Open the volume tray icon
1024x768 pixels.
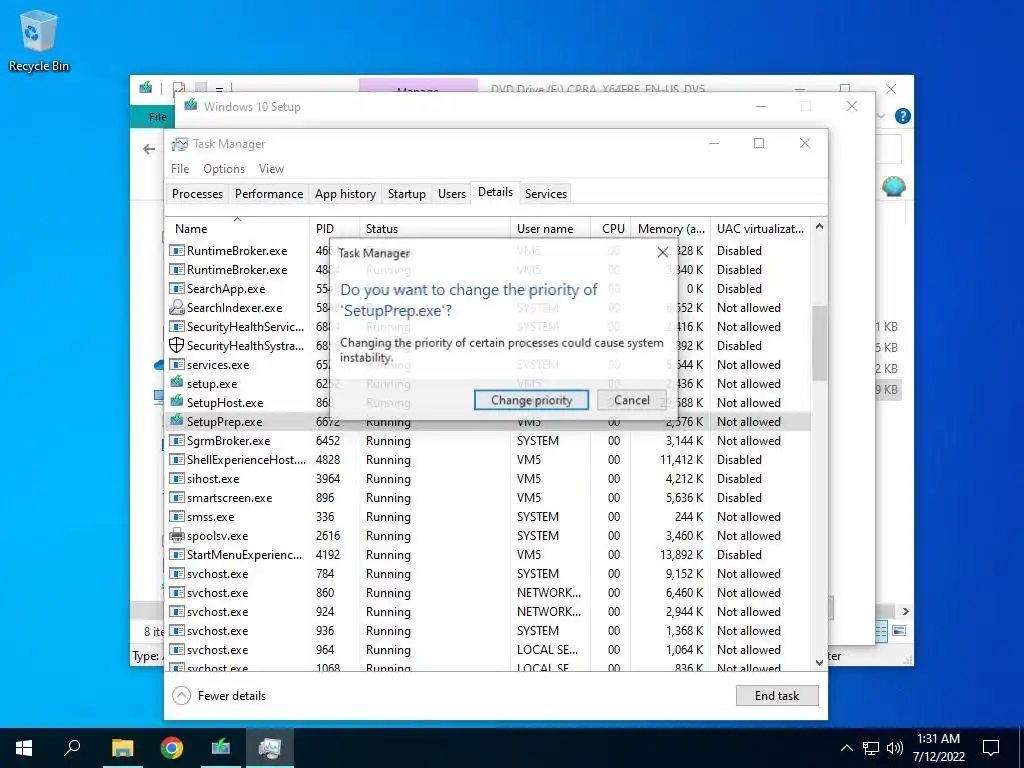(895, 748)
